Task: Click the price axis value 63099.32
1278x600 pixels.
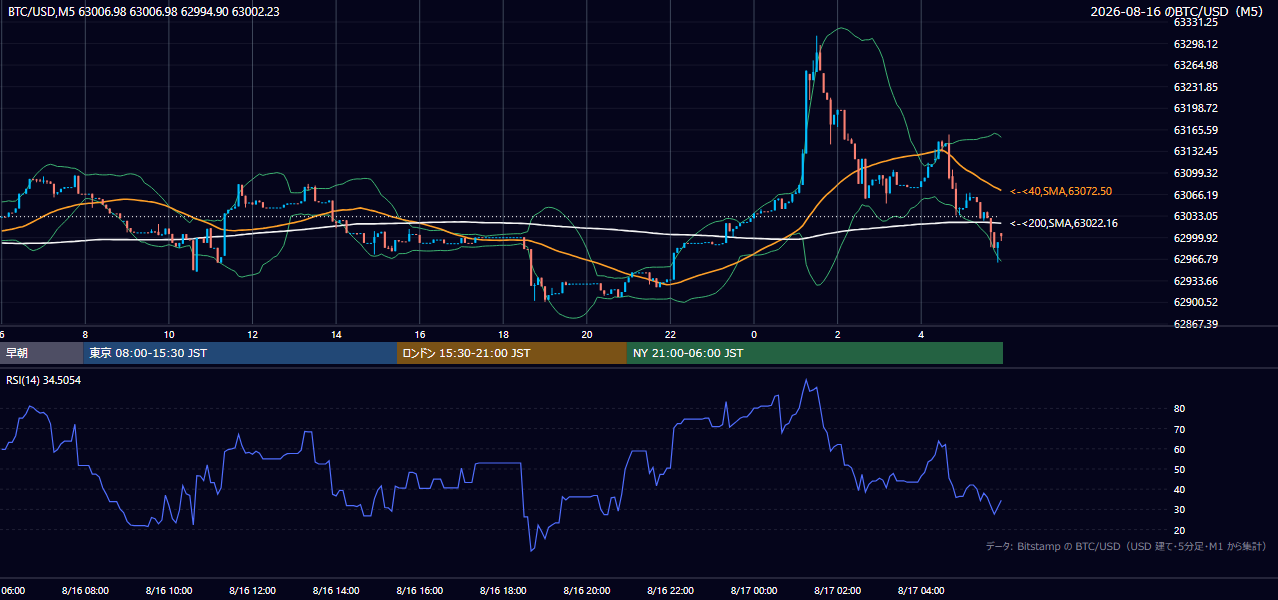Action: pos(1195,173)
